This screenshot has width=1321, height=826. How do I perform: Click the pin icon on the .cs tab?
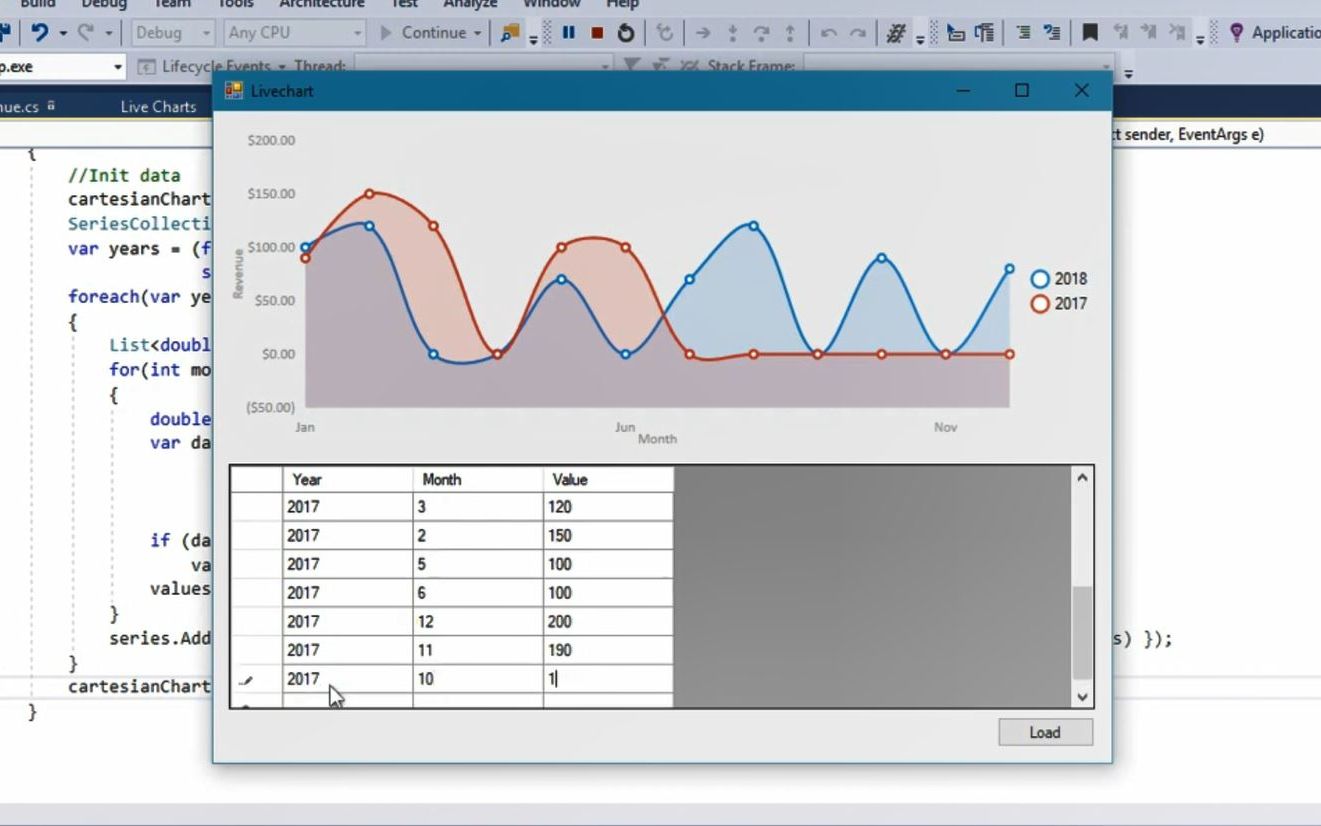pos(51,106)
